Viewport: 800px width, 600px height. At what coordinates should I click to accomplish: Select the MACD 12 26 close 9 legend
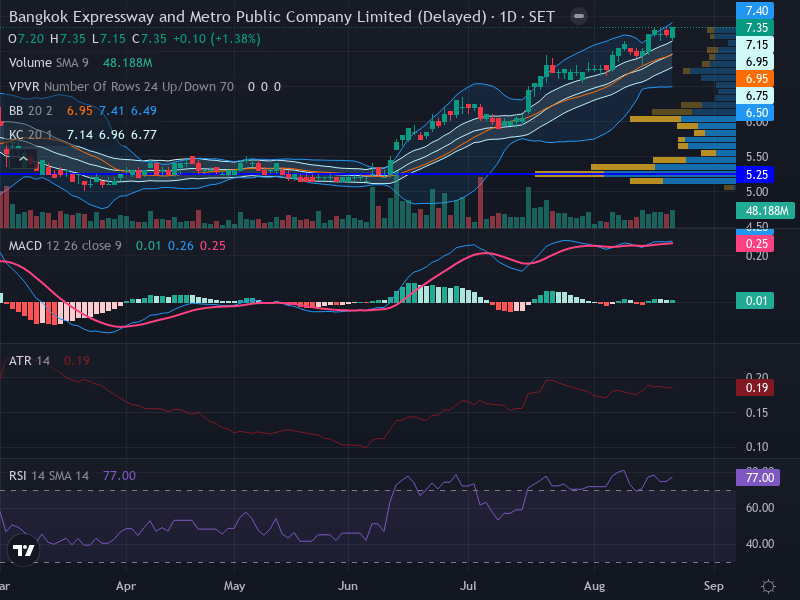point(65,246)
